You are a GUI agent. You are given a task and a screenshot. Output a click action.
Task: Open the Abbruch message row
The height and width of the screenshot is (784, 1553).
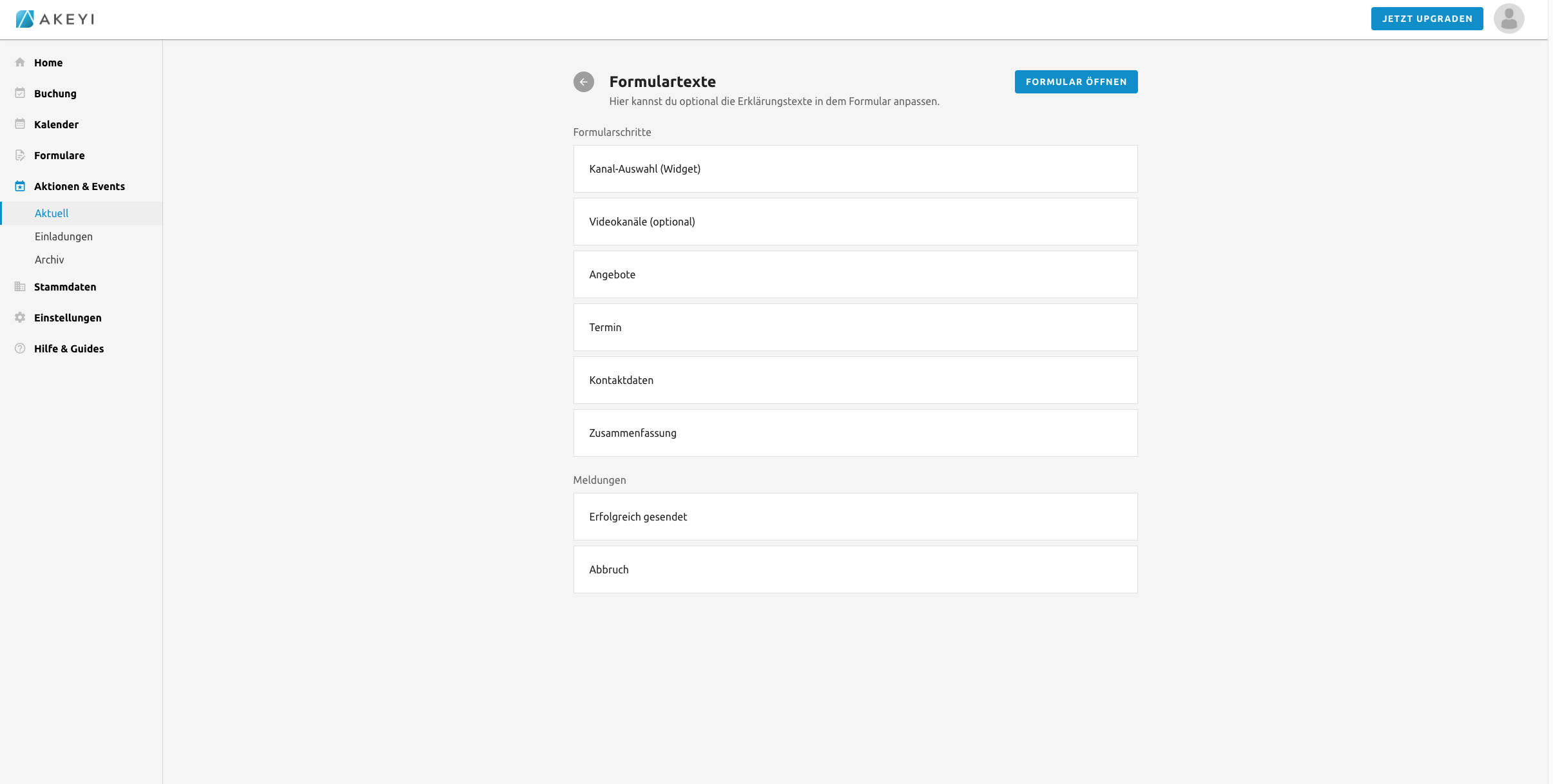(x=855, y=569)
